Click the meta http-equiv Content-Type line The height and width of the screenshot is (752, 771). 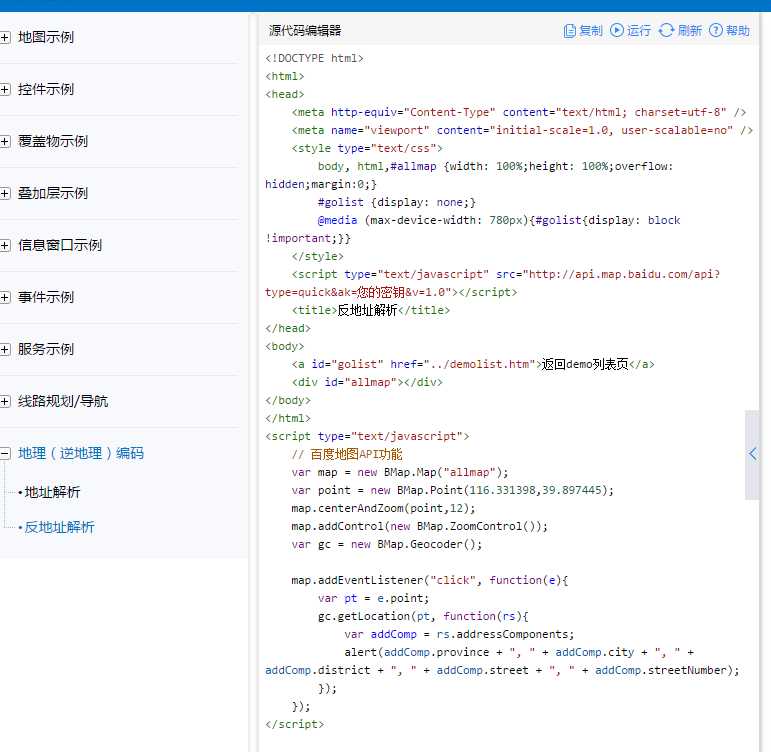(518, 112)
